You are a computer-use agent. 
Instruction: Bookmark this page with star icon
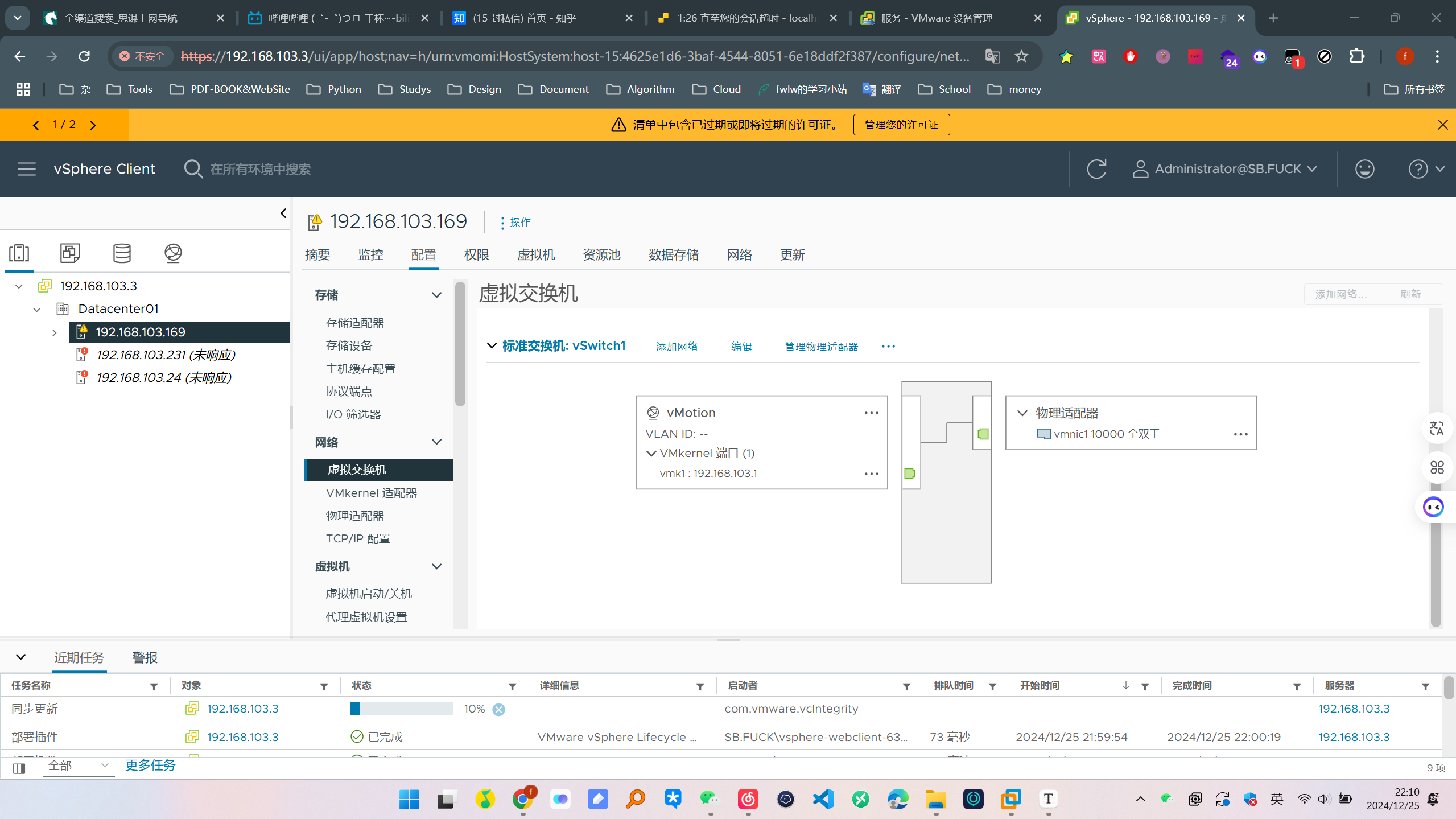[x=1021, y=56]
